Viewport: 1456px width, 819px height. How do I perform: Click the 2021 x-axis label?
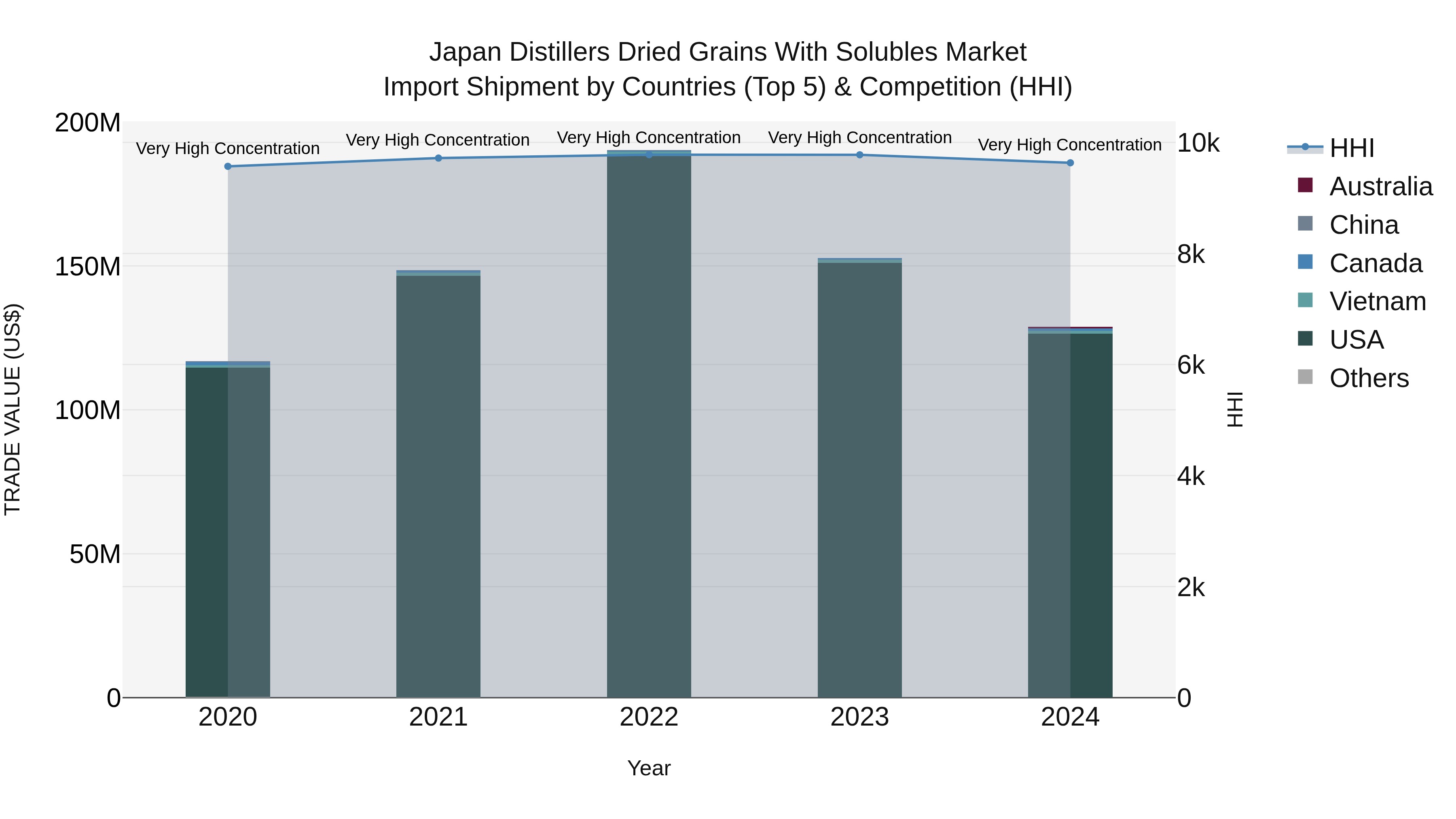438,717
